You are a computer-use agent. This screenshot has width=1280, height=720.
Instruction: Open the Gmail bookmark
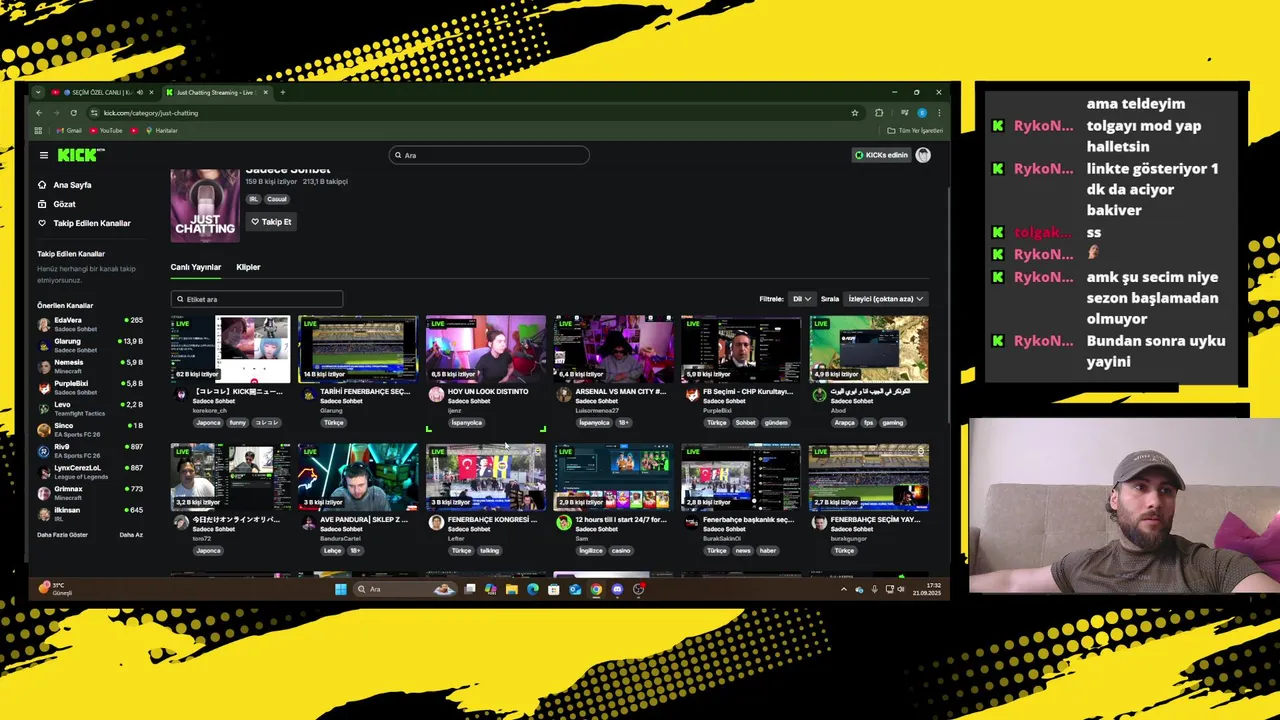(69, 130)
